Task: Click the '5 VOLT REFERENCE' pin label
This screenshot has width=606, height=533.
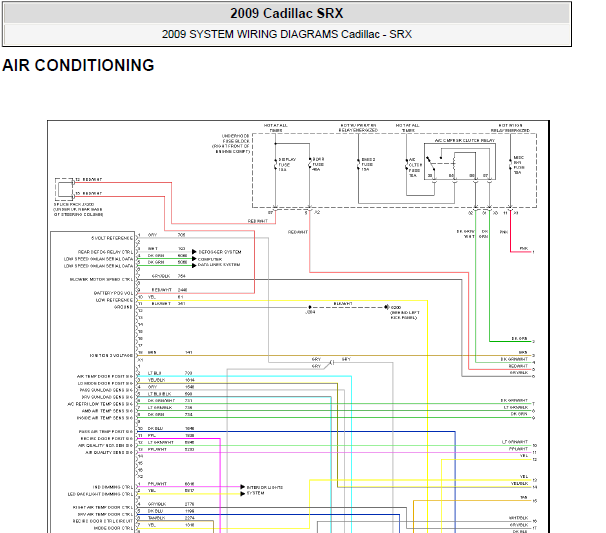Action: pos(112,238)
